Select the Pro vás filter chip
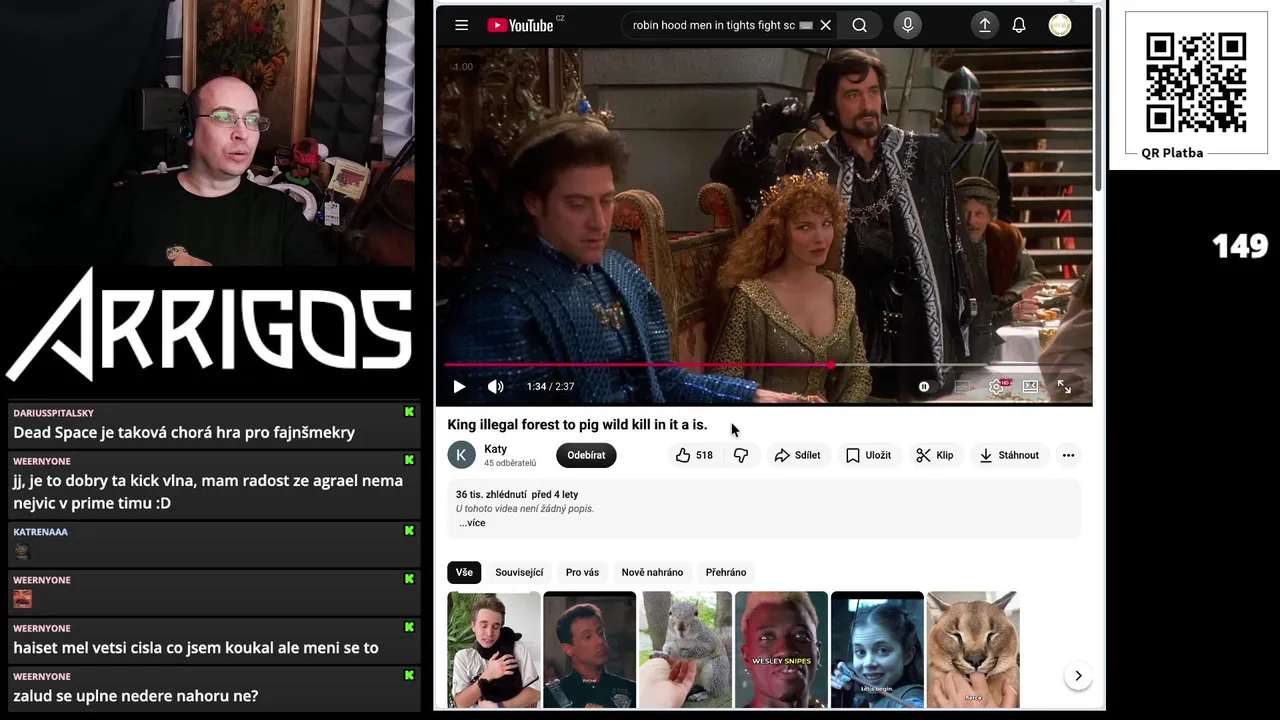1280x720 pixels. (x=582, y=572)
